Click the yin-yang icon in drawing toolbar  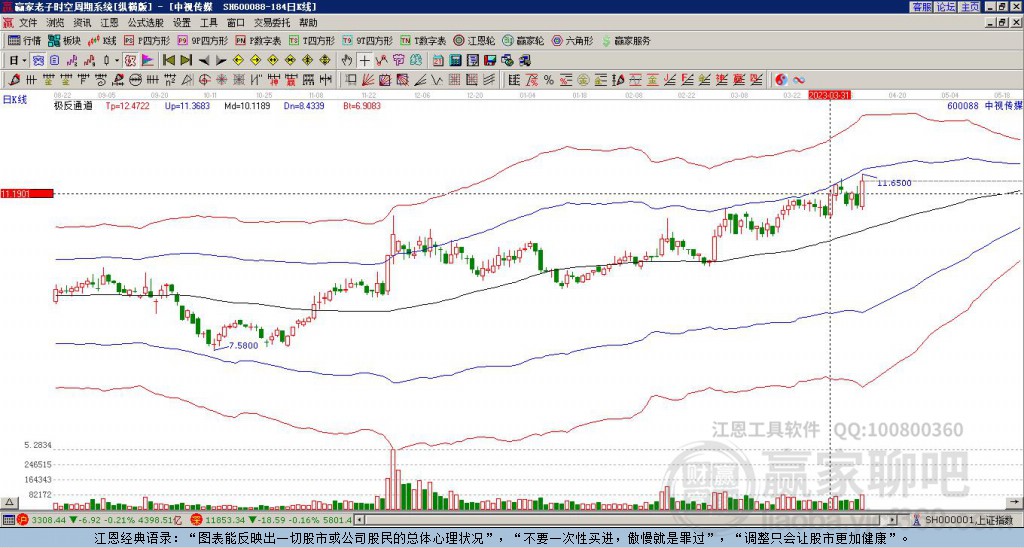click(x=781, y=80)
